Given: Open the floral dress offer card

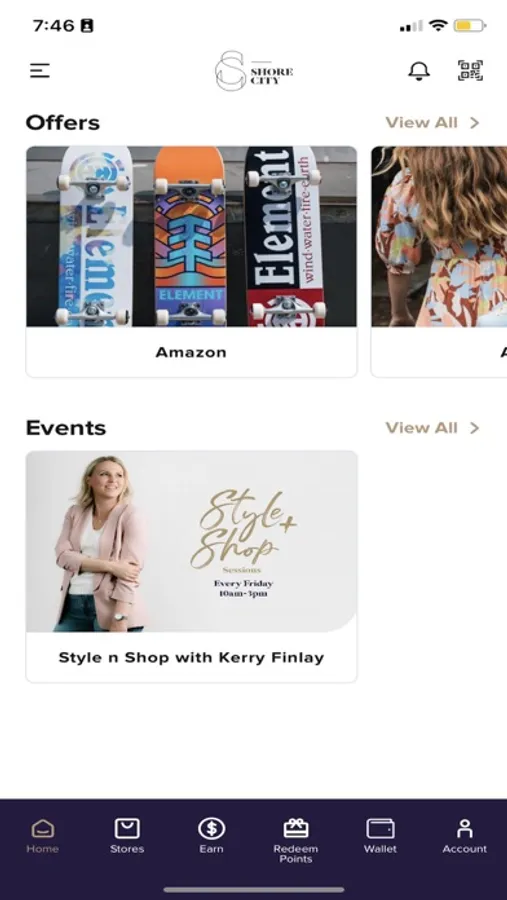Looking at the screenshot, I should pos(439,262).
